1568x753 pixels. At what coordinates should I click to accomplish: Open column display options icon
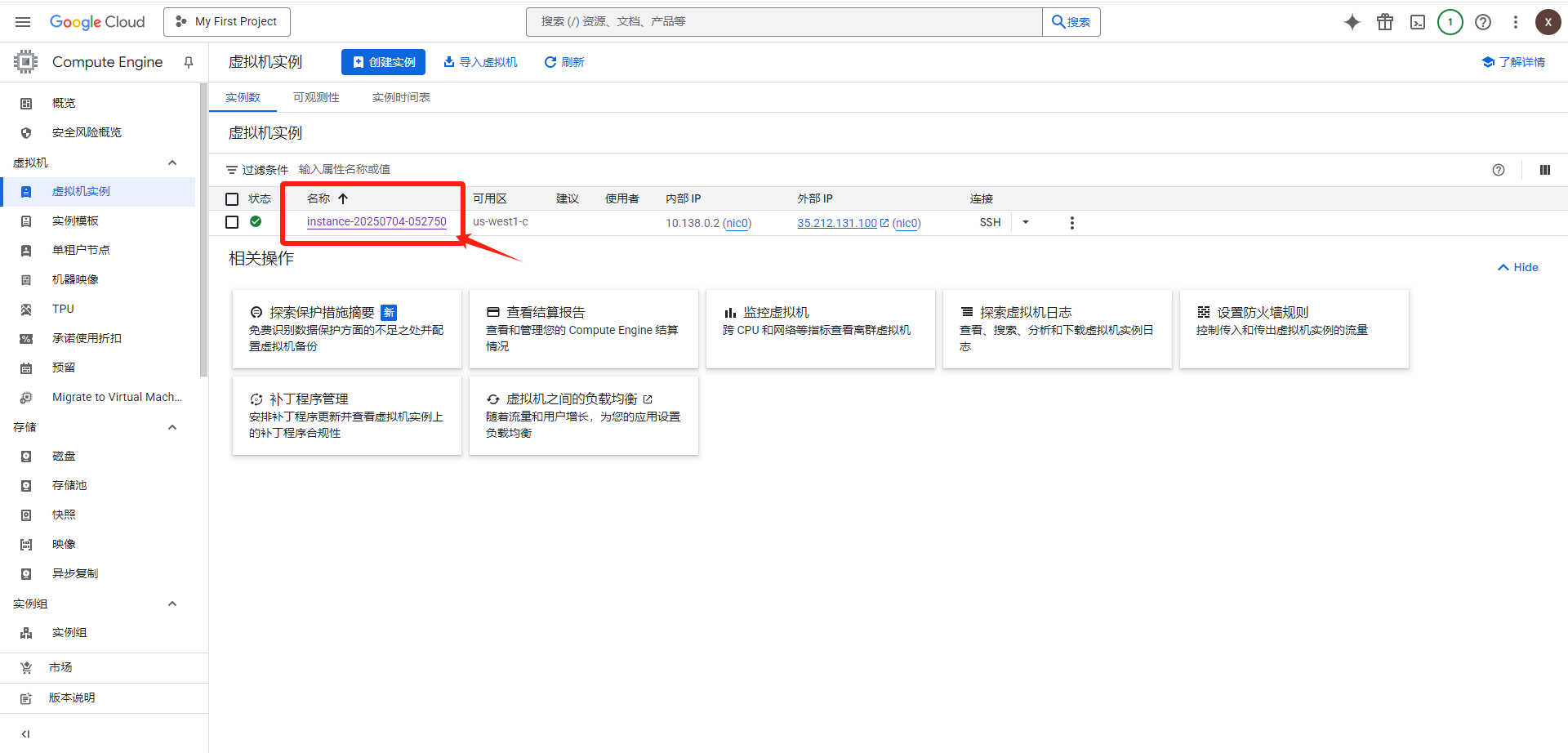(1545, 170)
